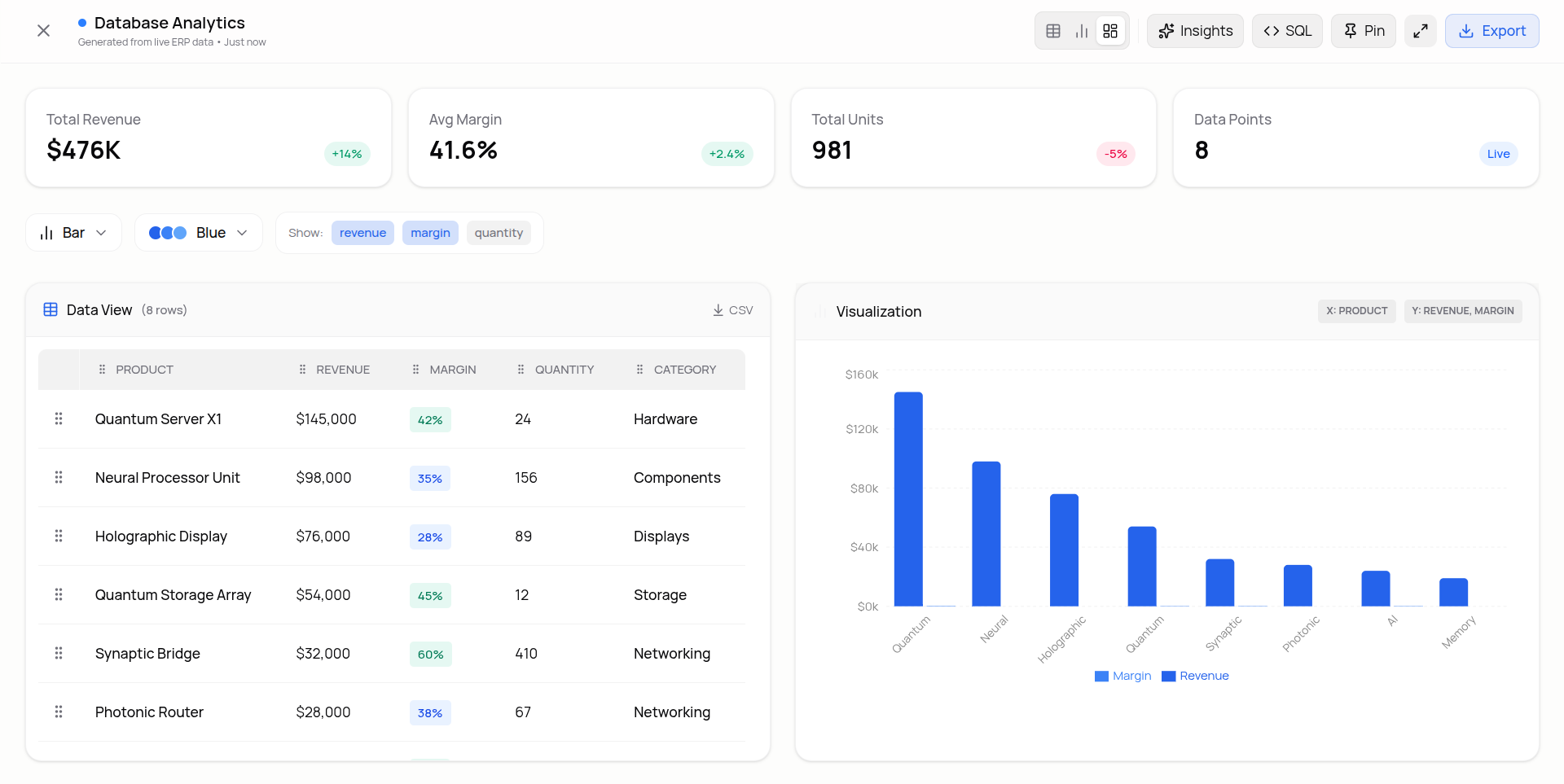The height and width of the screenshot is (784, 1564).
Task: Click the Memory revenue bar
Action: point(1453,593)
